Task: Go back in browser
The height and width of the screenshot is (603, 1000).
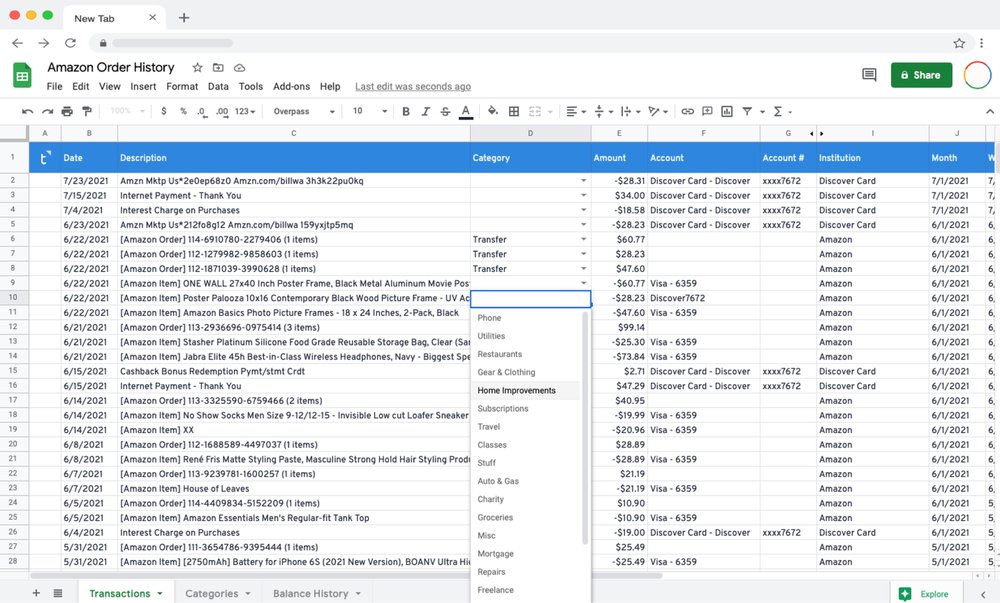Action: (x=17, y=43)
